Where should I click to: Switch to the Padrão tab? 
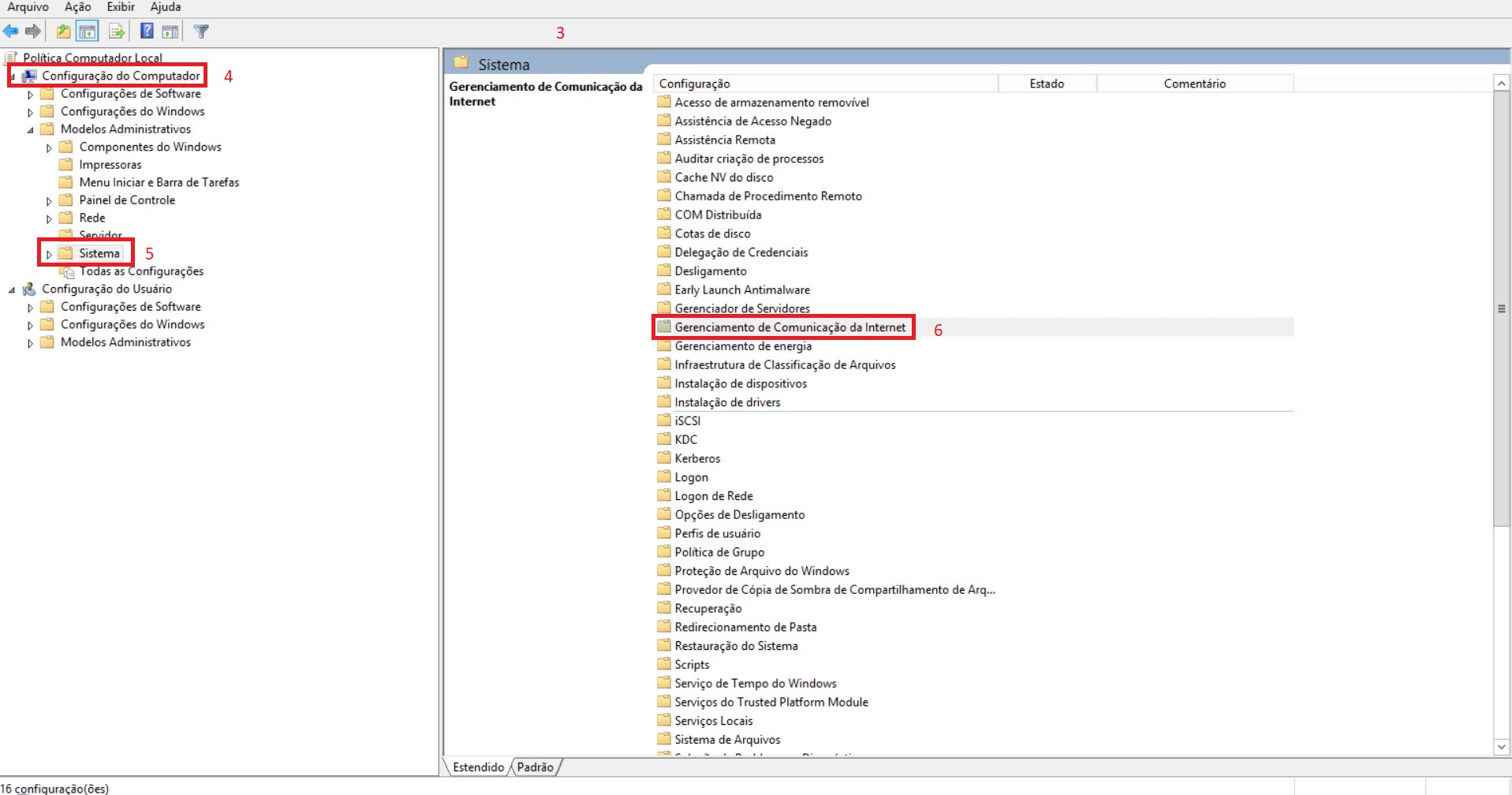536,767
